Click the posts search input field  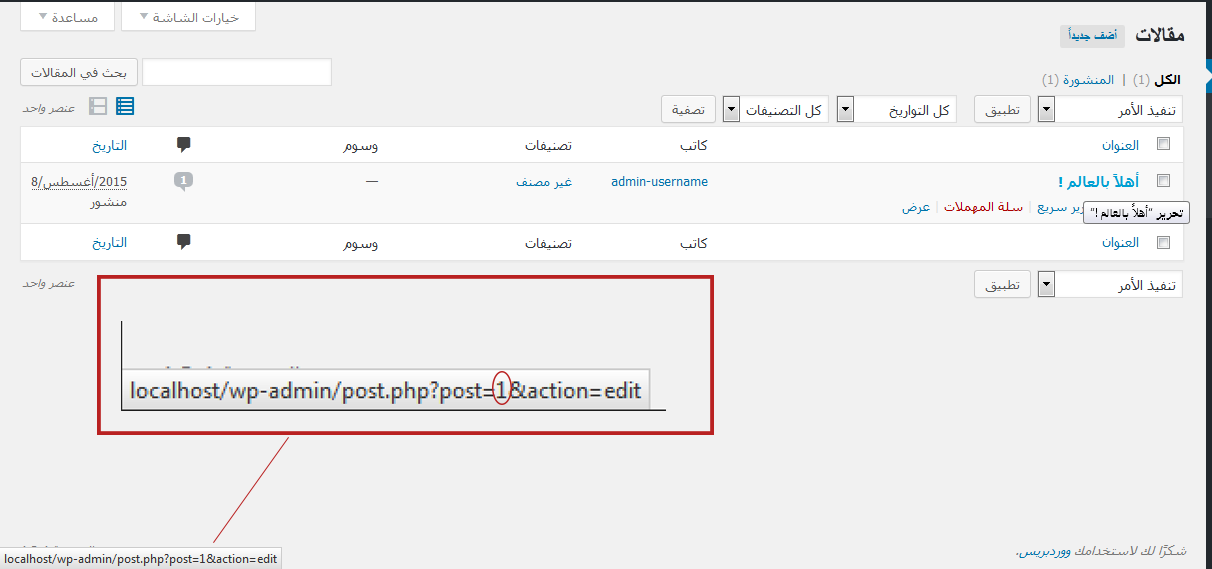click(x=237, y=73)
